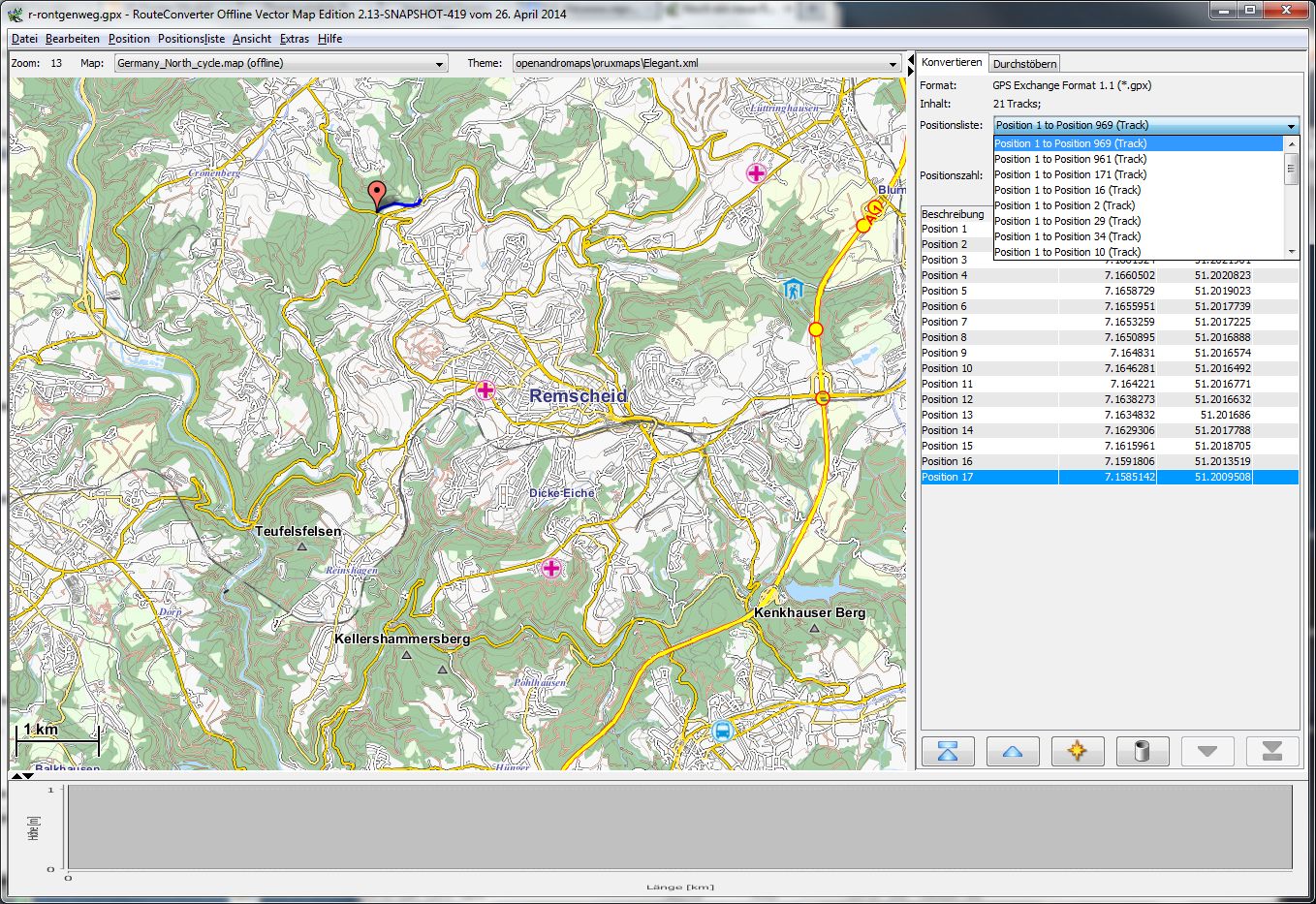Click the blue move-up arrow button
This screenshot has width=1316, height=904.
[x=1013, y=751]
